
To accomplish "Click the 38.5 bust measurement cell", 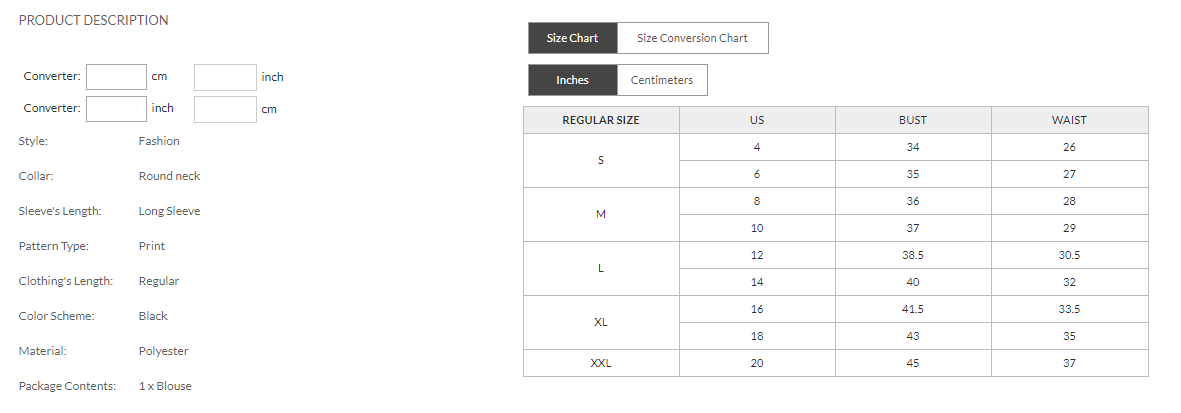I will click(x=913, y=255).
